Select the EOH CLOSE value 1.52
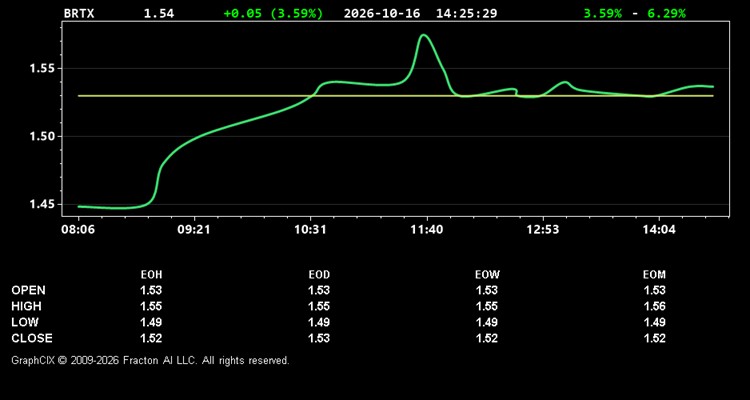The image size is (750, 400). point(151,338)
